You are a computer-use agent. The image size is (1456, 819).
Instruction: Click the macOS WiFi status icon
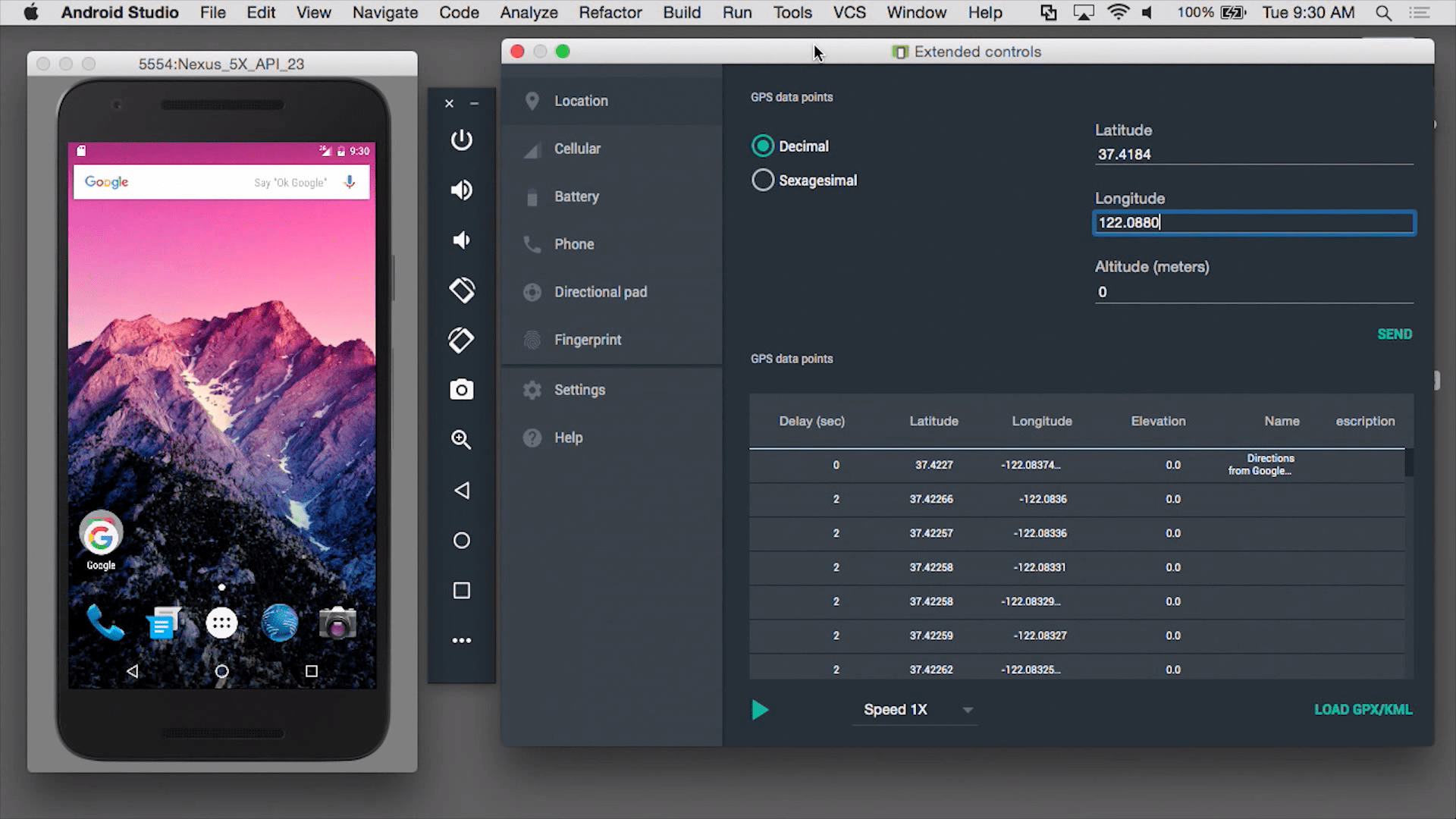click(x=1118, y=13)
